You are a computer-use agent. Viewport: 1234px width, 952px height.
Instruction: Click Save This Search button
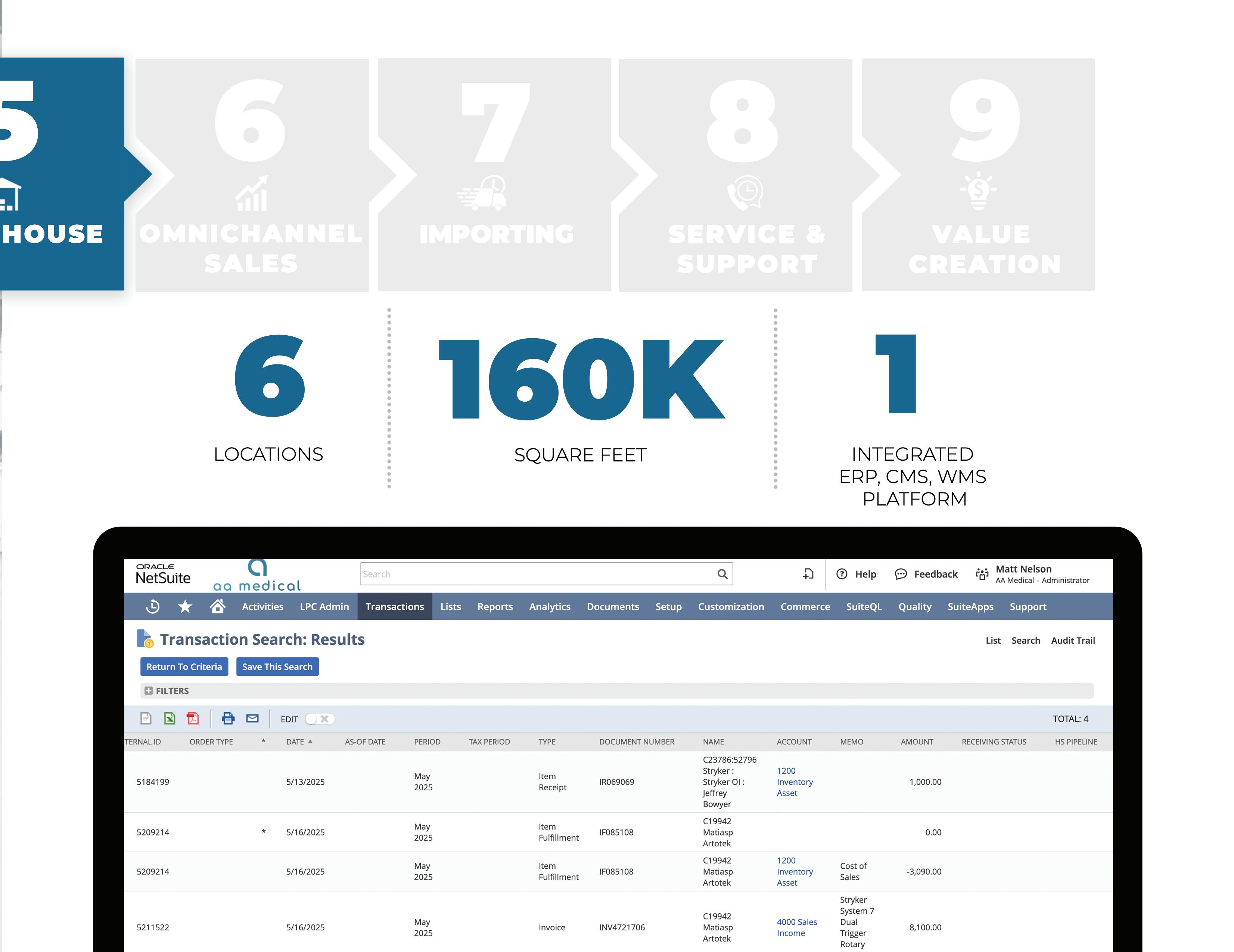[x=277, y=667]
